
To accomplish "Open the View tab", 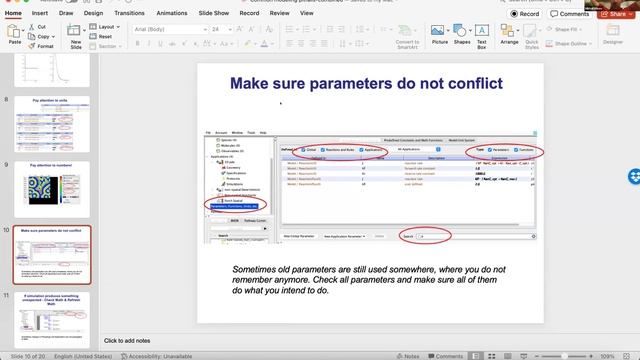I will [307, 13].
